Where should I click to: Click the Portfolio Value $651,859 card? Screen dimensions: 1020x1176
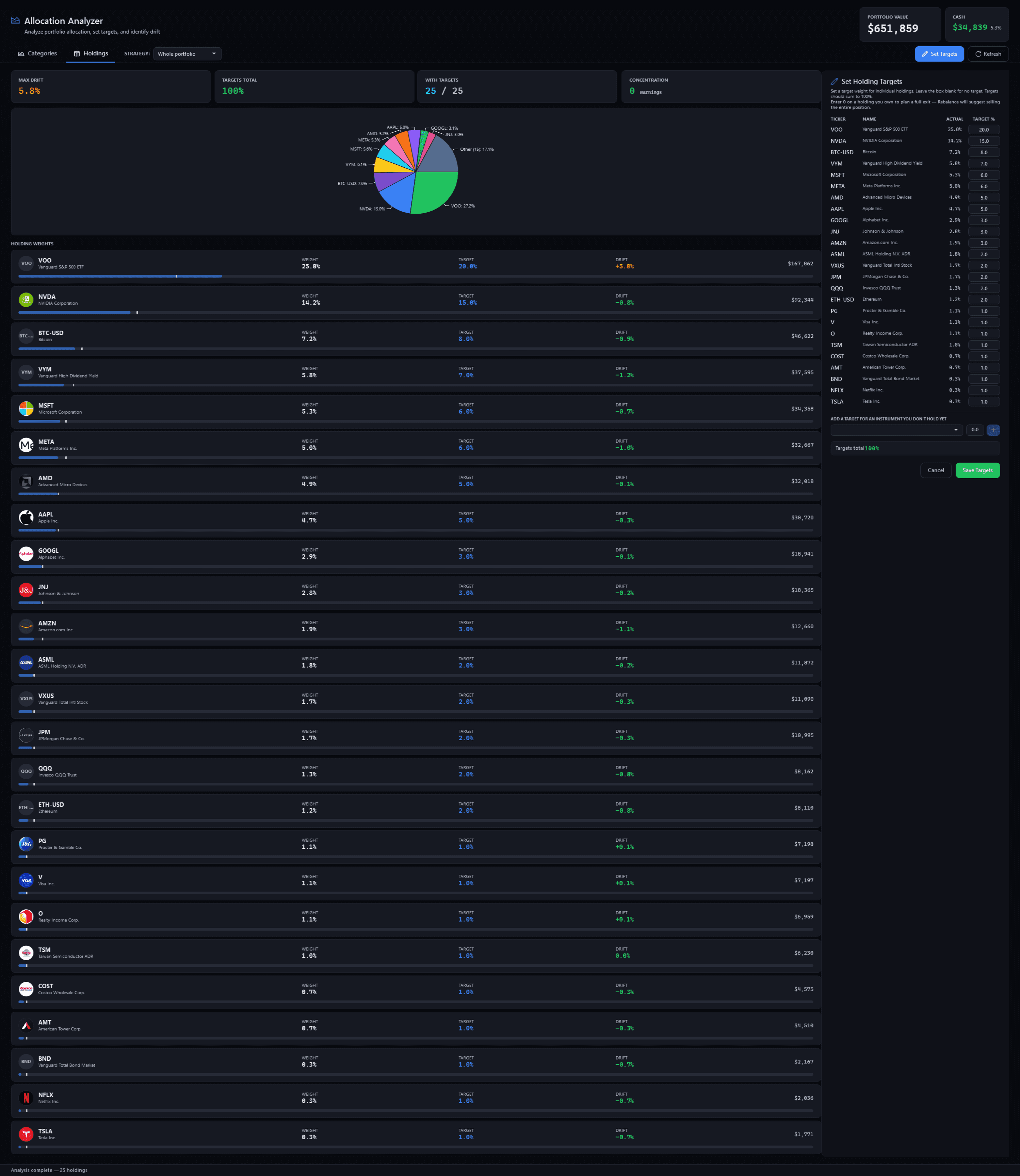(900, 24)
